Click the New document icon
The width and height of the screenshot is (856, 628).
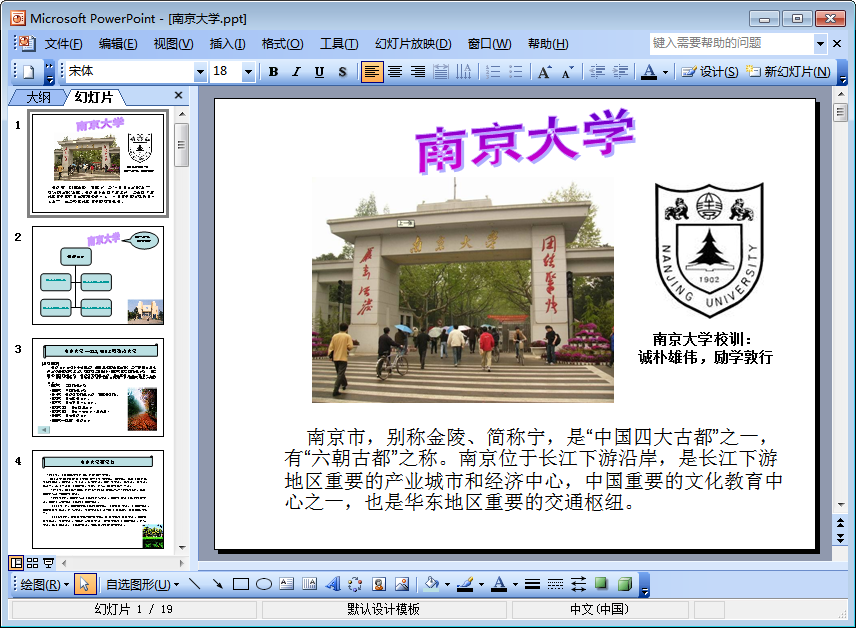coord(28,72)
